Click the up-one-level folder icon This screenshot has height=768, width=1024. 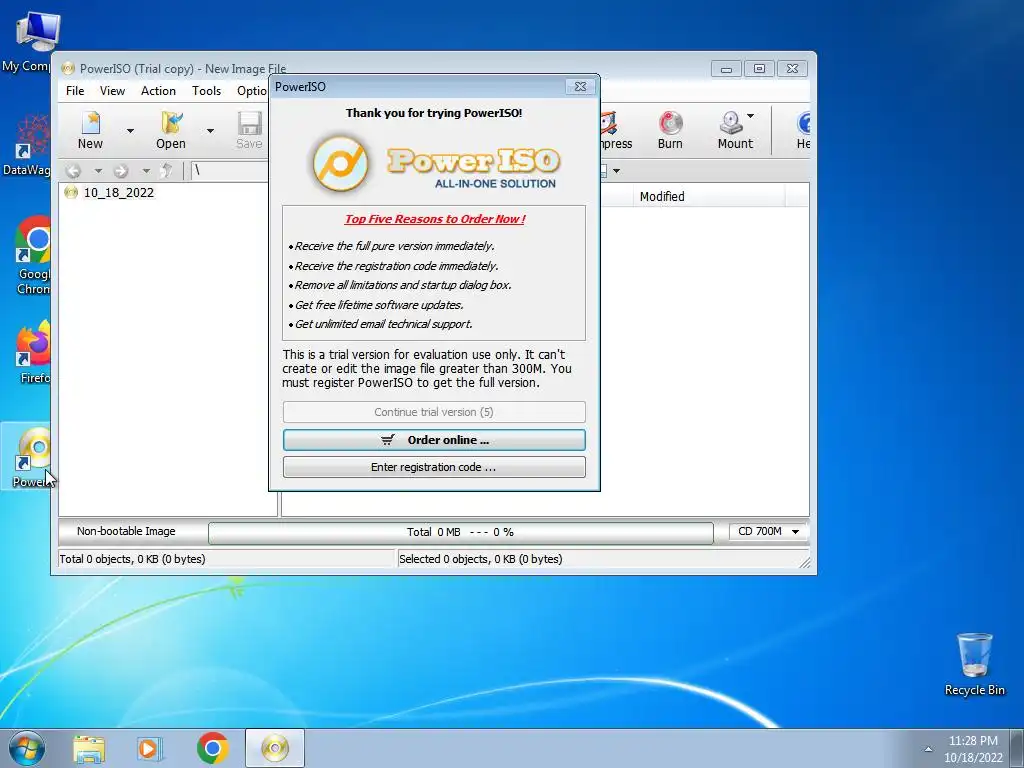point(167,171)
